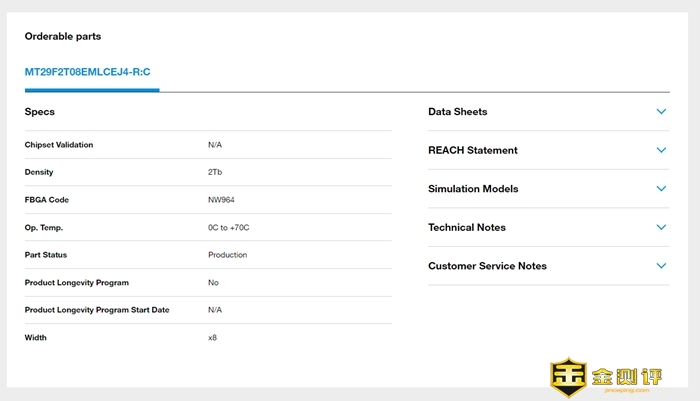Select the MT29F2T08EMLCEJ4-R:C part tab

point(88,72)
